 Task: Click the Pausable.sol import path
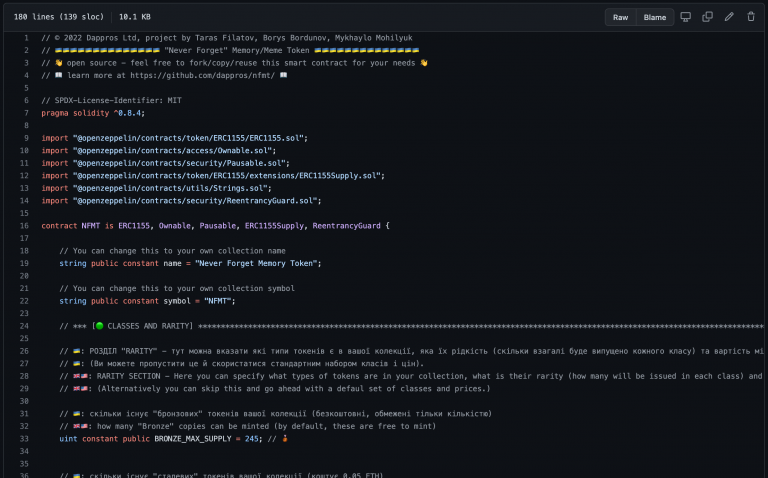pyautogui.click(x=179, y=163)
